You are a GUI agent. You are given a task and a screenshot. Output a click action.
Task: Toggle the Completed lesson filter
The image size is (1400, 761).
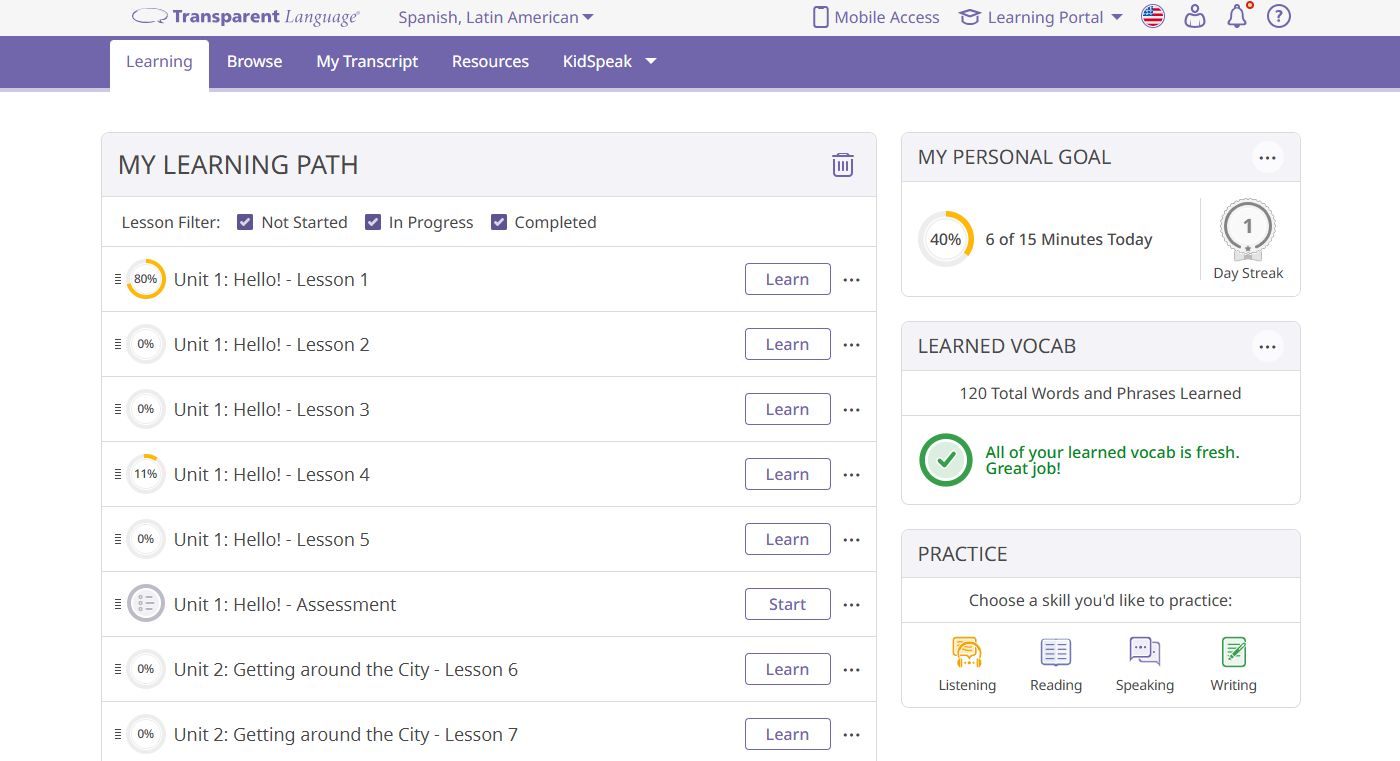(x=499, y=221)
